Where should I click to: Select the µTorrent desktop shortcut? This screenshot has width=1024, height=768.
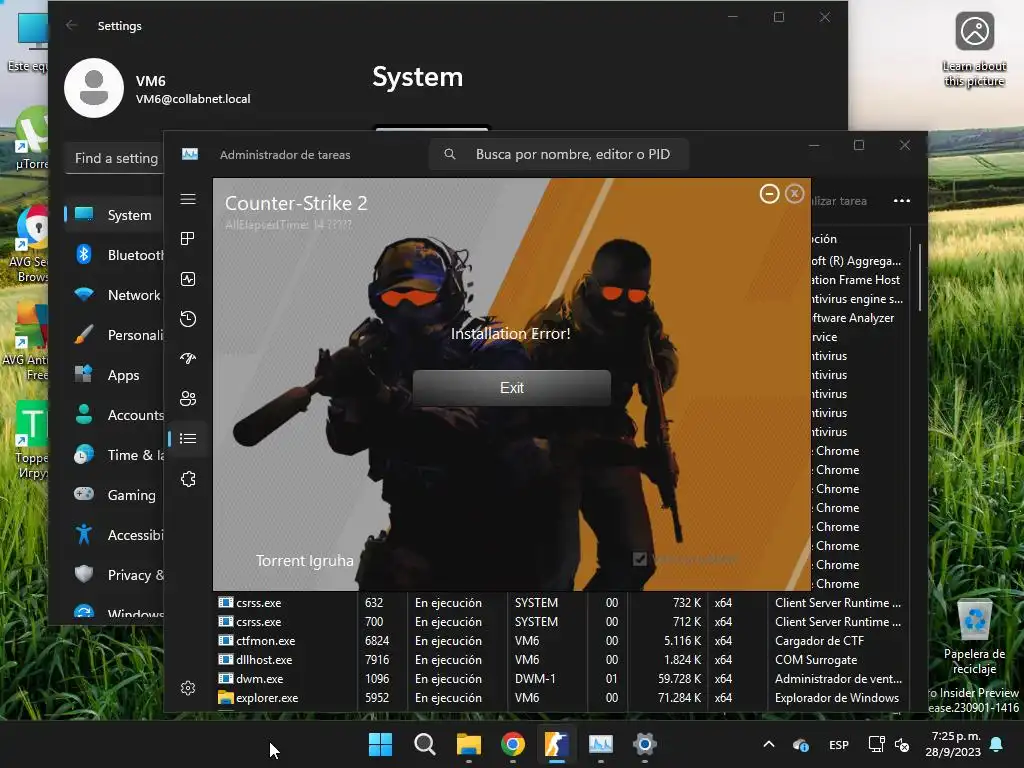31,138
